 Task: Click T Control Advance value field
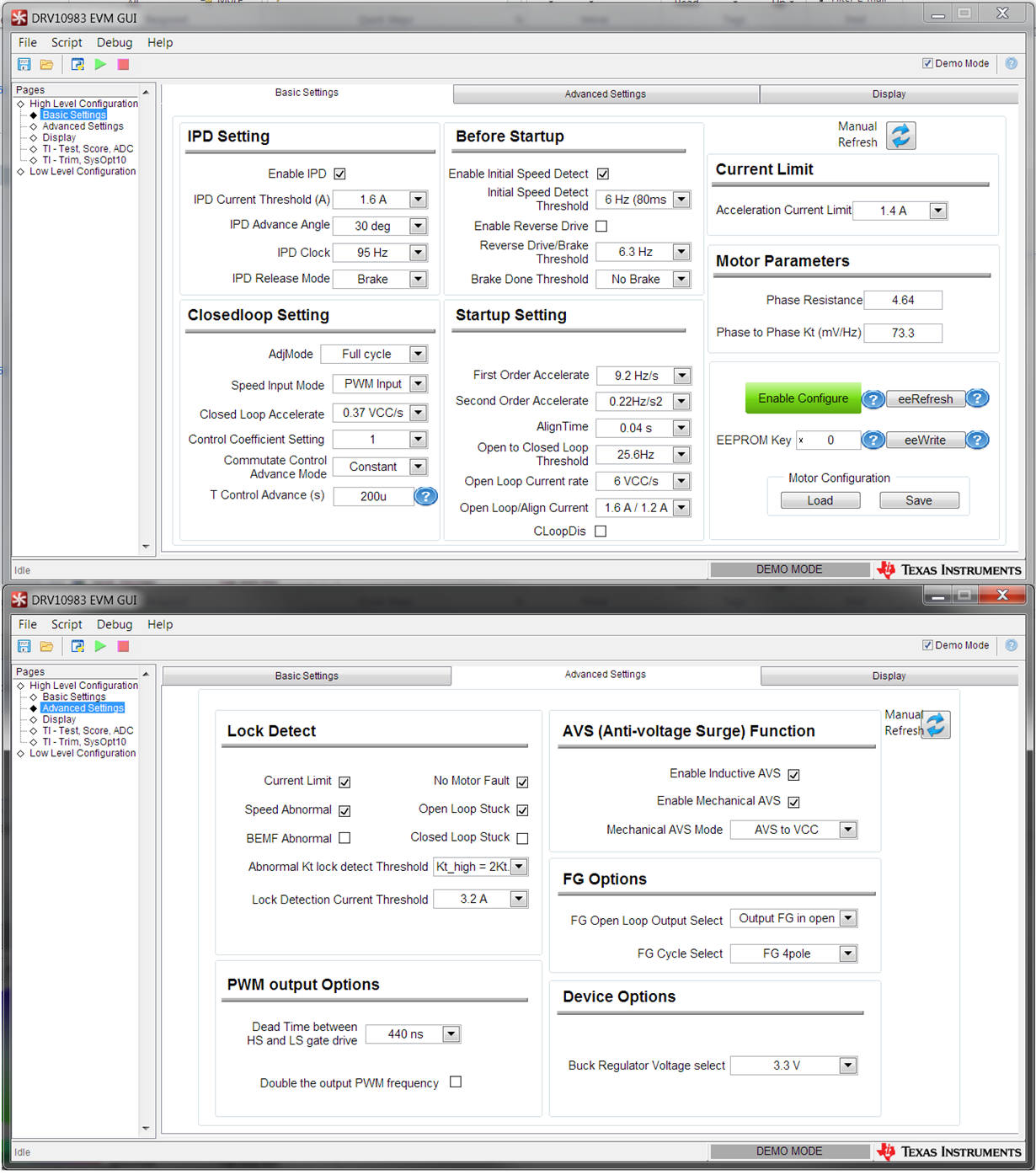(x=374, y=496)
